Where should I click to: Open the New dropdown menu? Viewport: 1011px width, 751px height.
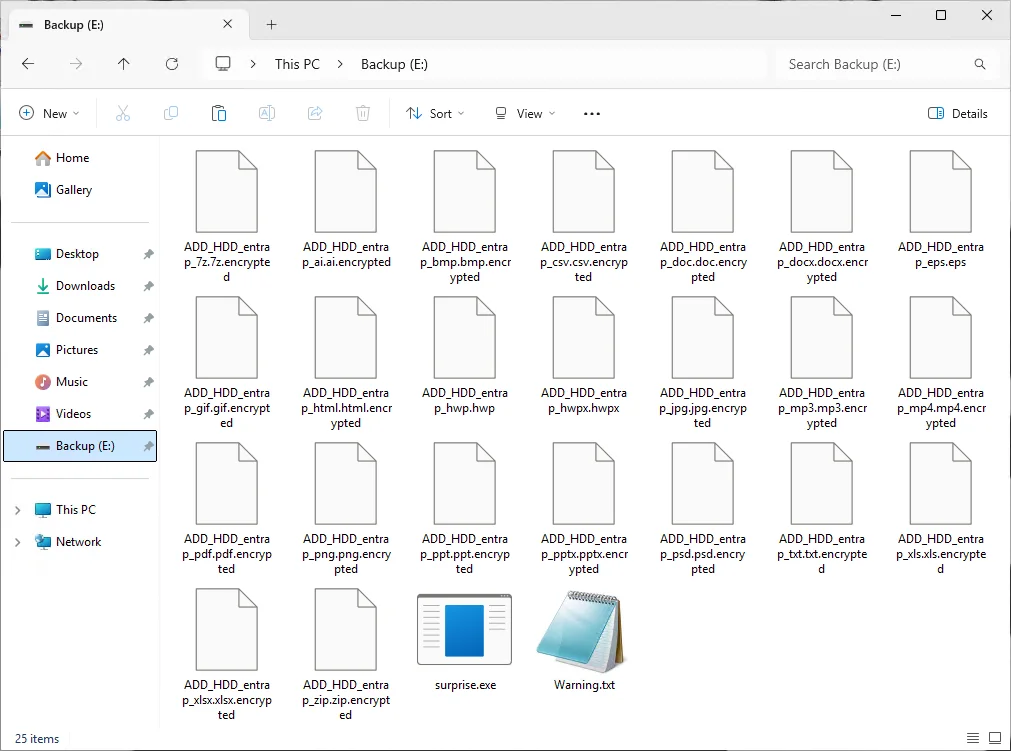49,114
